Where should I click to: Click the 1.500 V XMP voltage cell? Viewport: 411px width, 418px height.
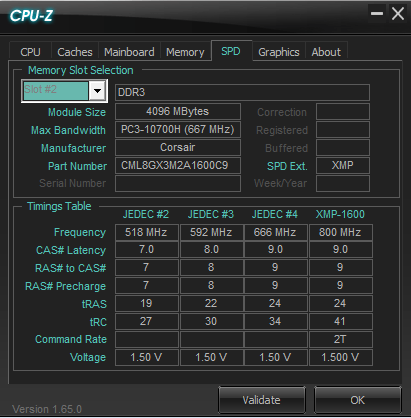coord(340,357)
